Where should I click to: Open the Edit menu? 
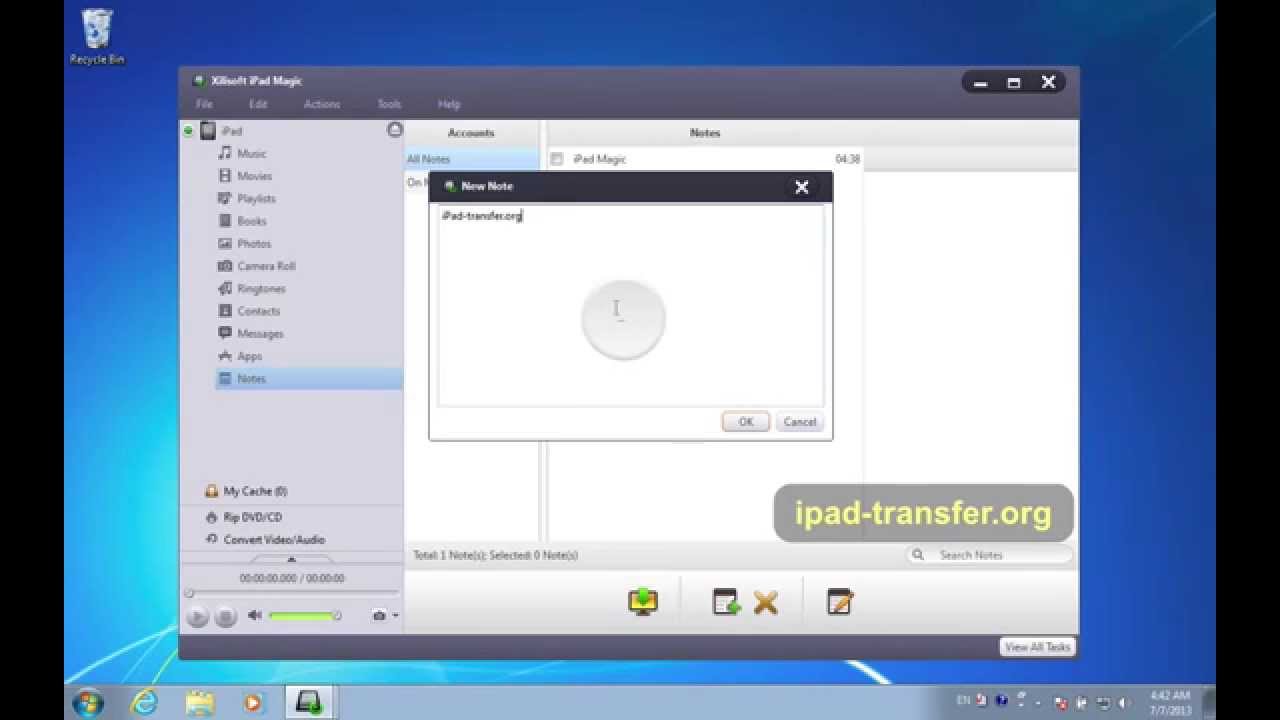point(258,104)
